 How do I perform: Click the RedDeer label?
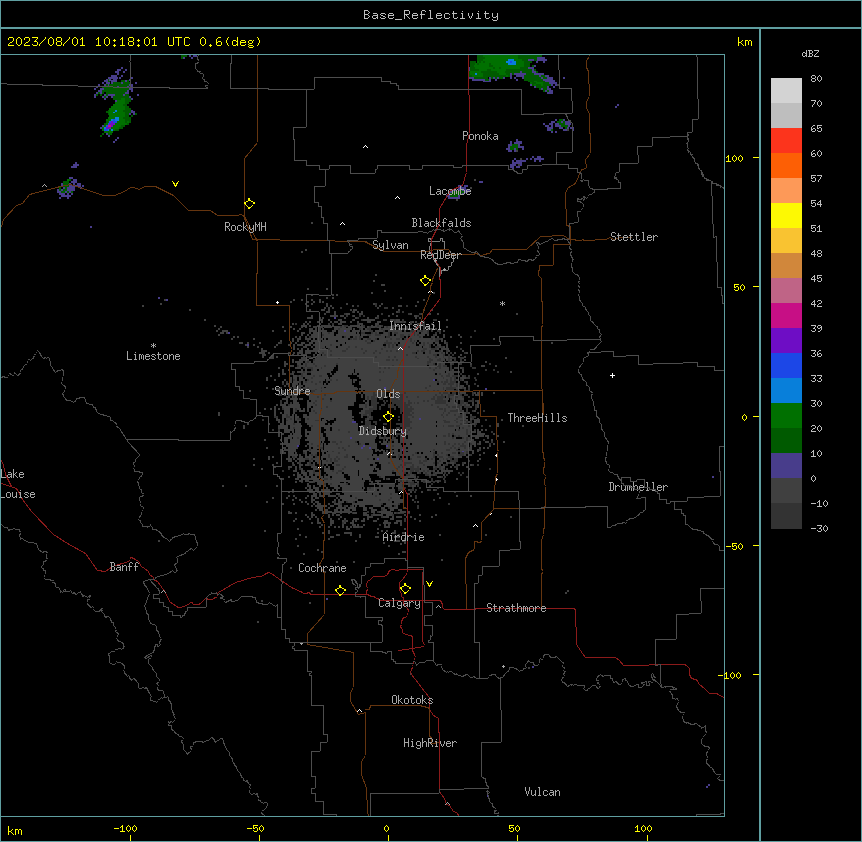coord(440,255)
